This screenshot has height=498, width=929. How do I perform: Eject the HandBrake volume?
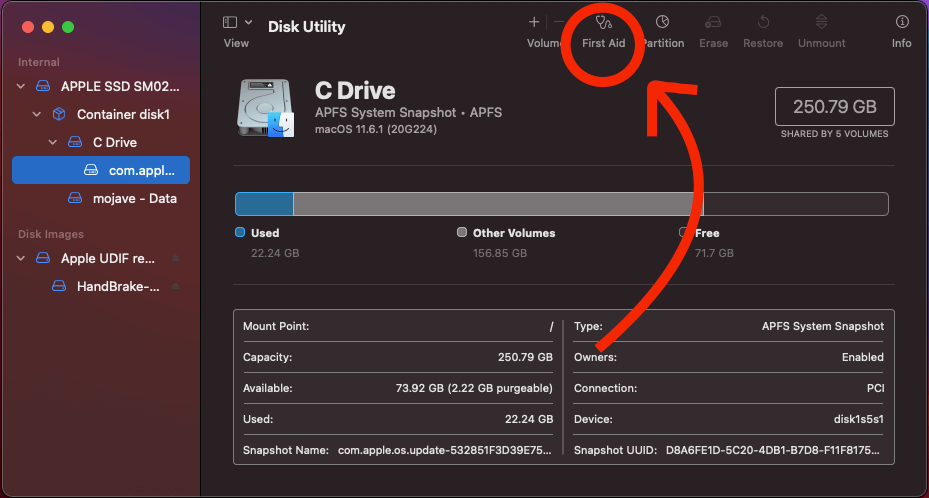(175, 287)
